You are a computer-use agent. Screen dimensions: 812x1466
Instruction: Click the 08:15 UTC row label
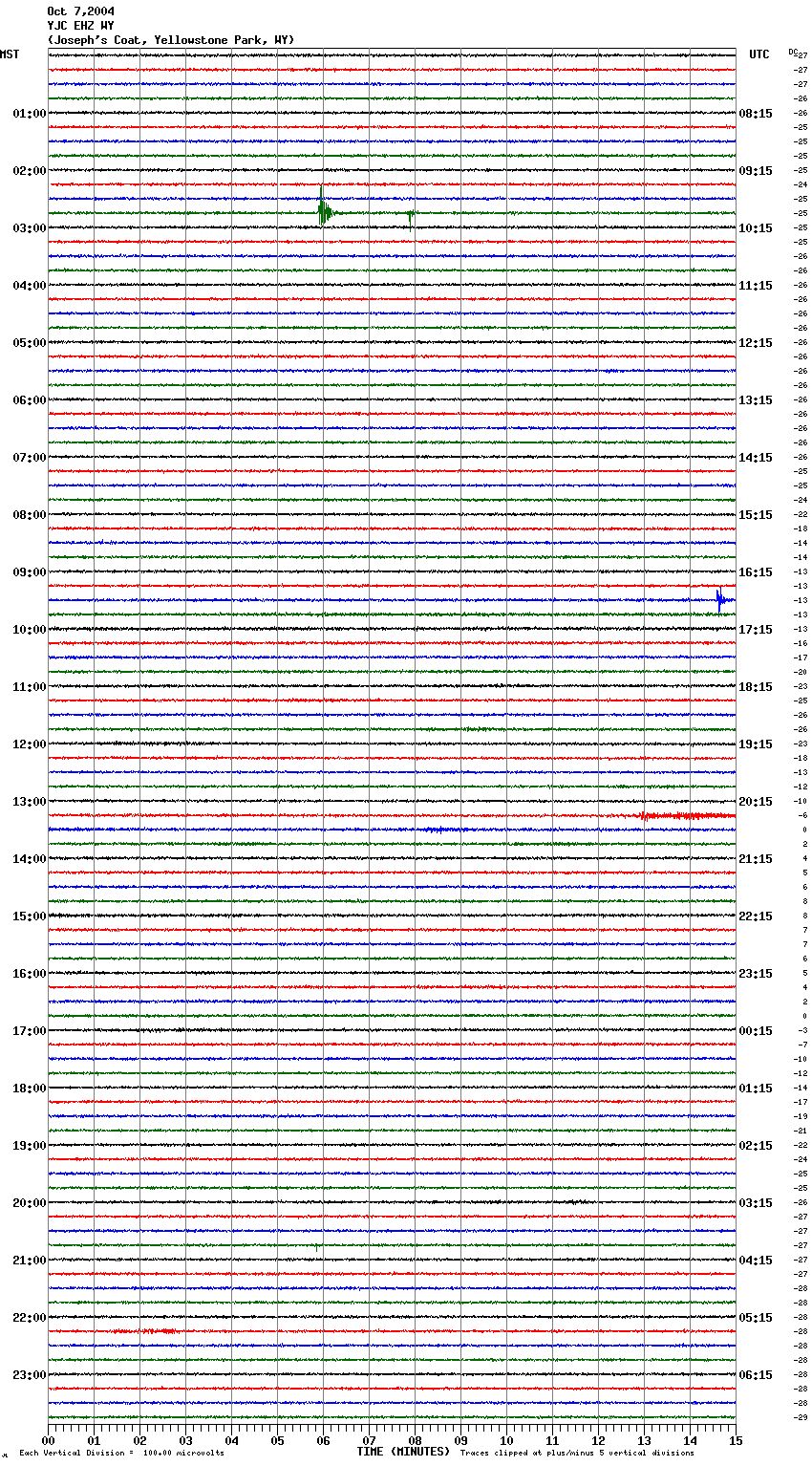tap(756, 114)
